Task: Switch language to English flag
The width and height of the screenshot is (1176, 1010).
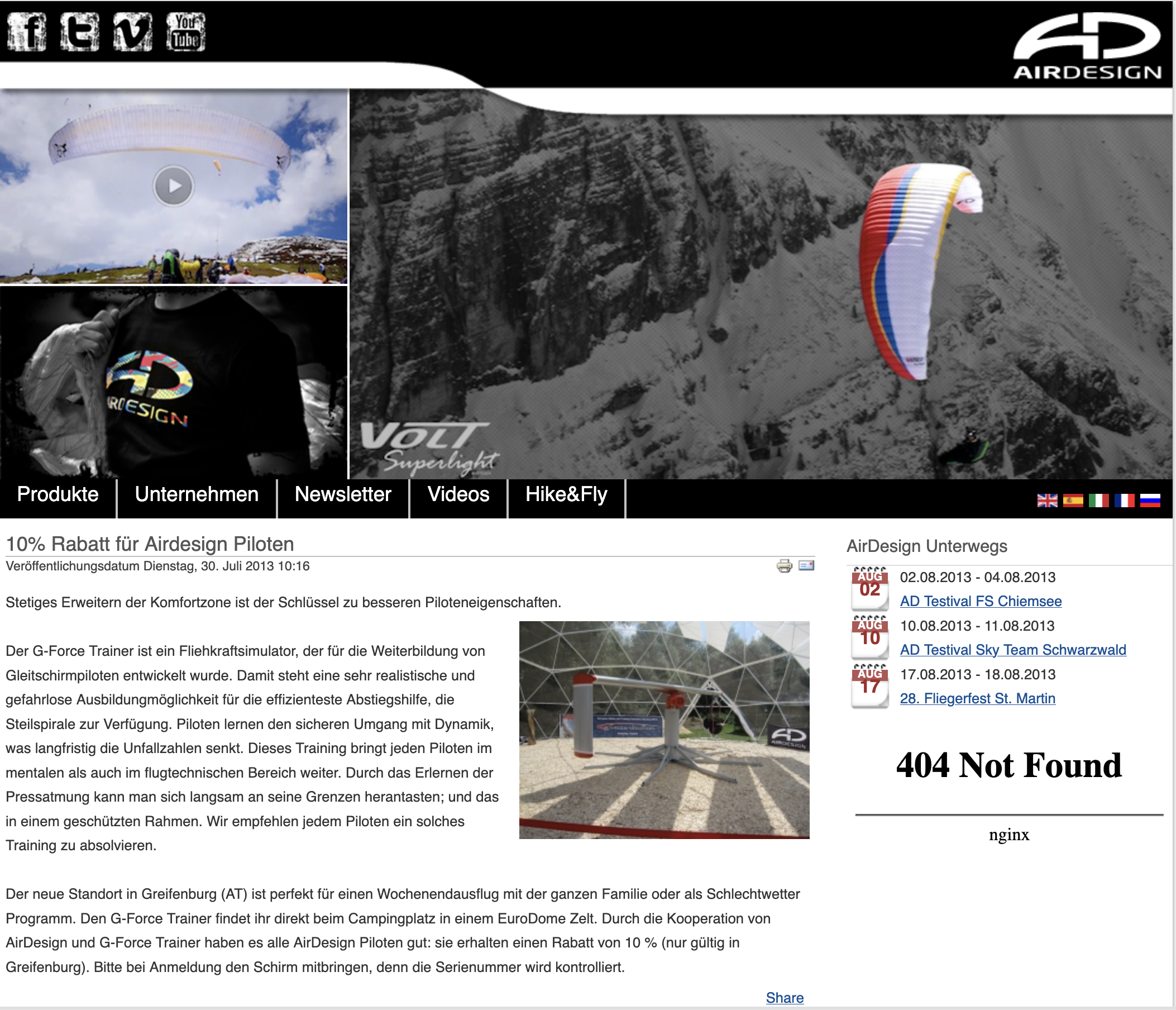Action: point(1047,500)
